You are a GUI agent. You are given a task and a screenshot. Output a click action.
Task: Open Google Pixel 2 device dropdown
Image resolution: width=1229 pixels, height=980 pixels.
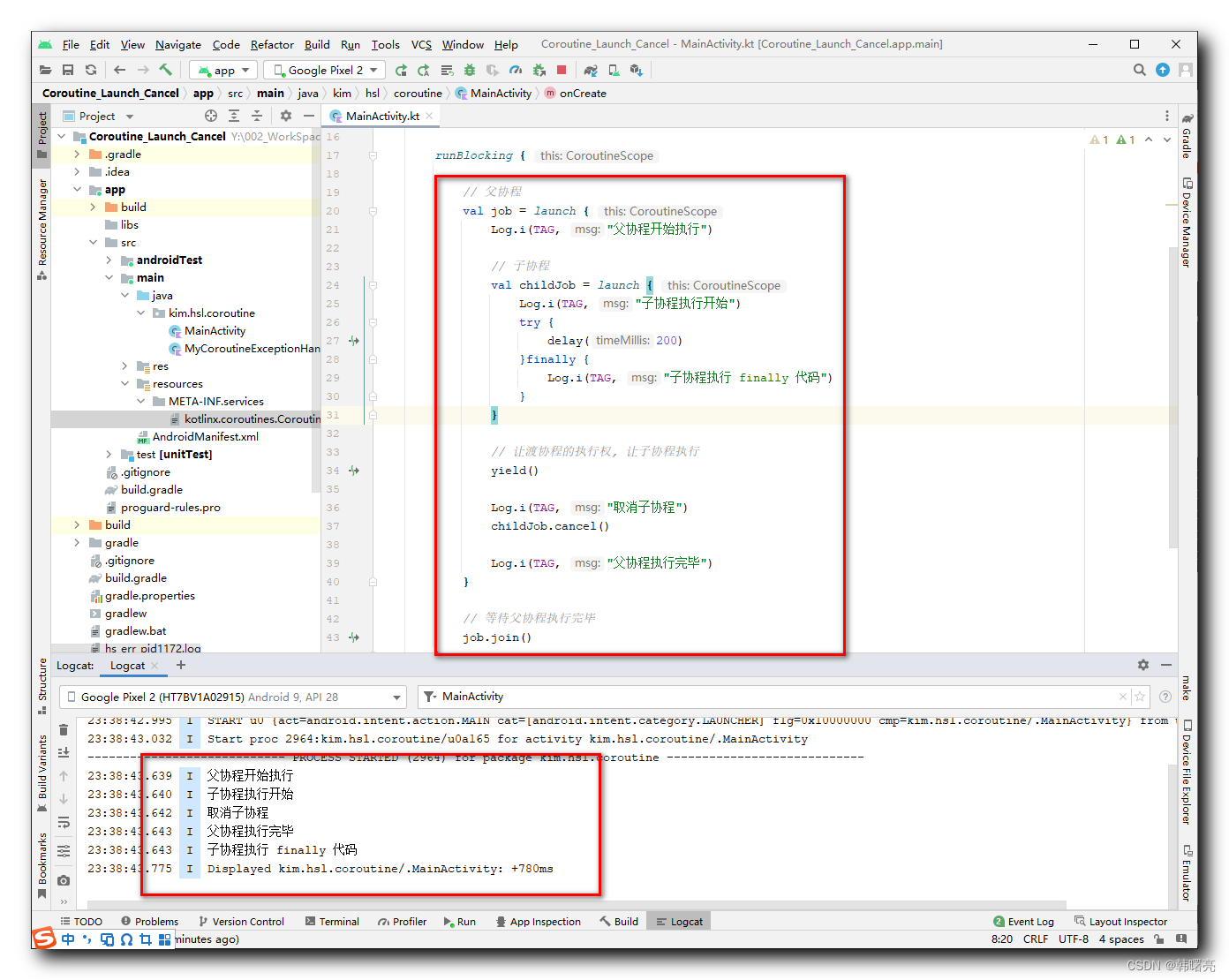pyautogui.click(x=325, y=70)
